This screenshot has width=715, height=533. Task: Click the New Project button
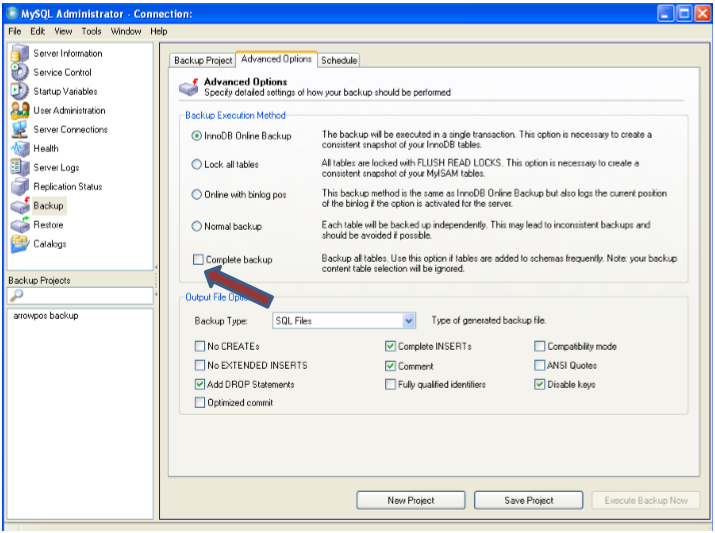pos(411,501)
